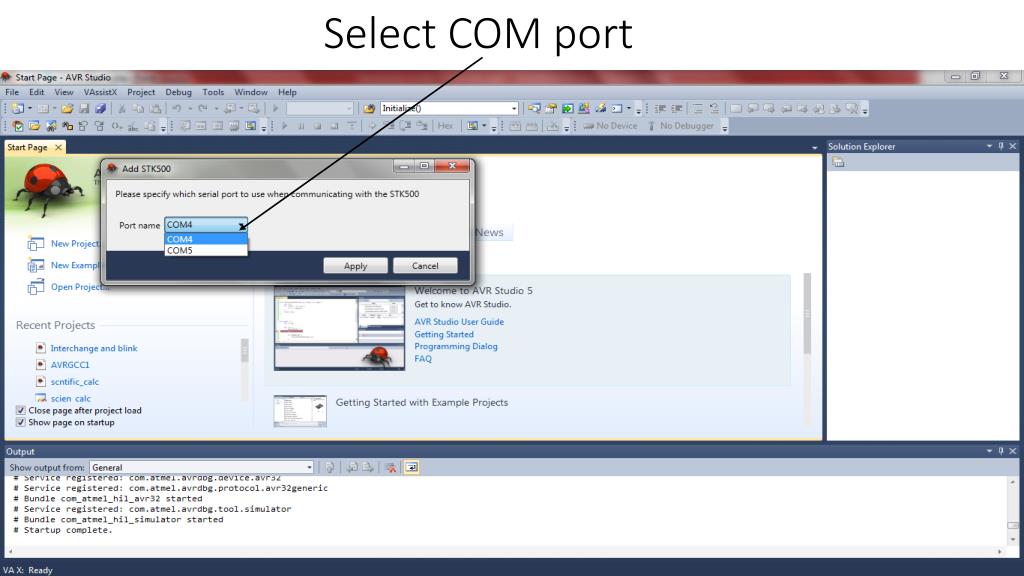Click the Save All toolbar icon
This screenshot has height=576, width=1024.
(100, 108)
